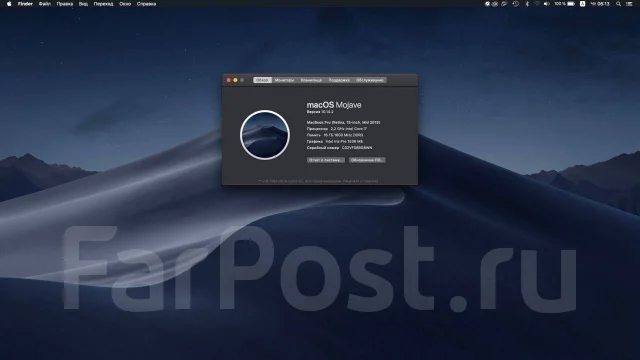Click the Процессор 2,2 GHz row
This screenshot has width=640, height=360.
(x=337, y=129)
